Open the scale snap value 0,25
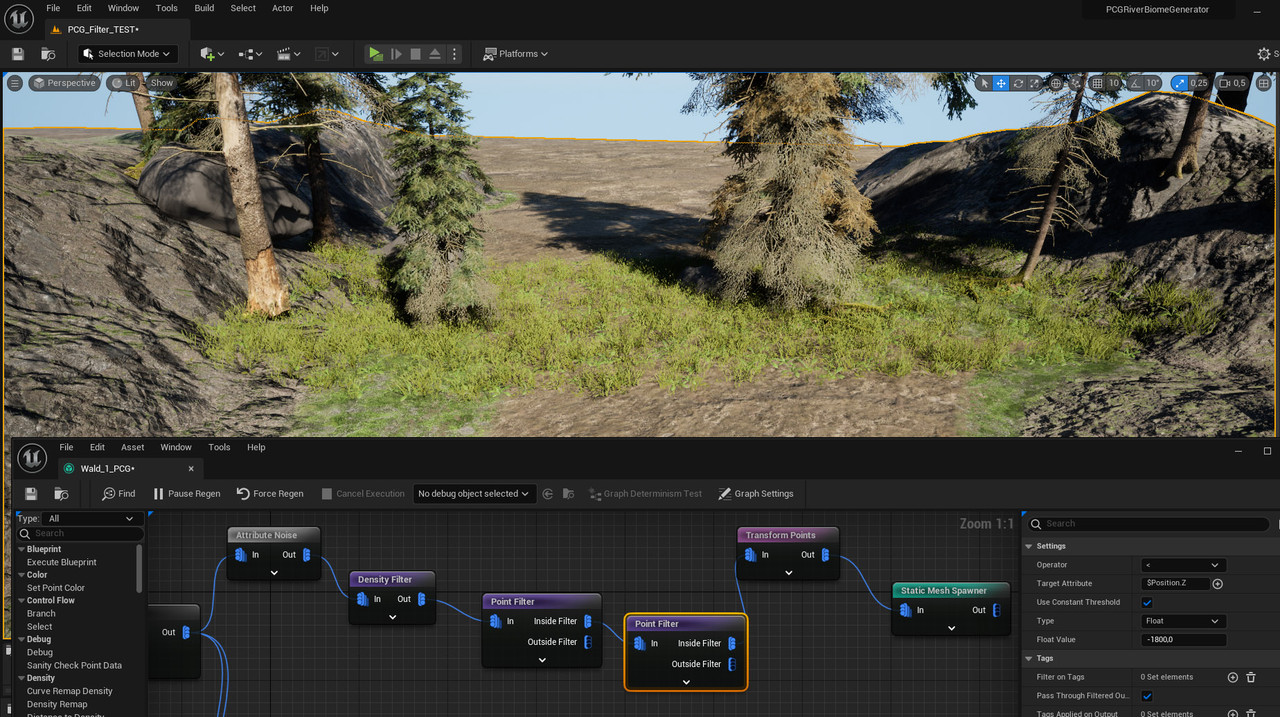This screenshot has height=717, width=1280. pos(1199,83)
